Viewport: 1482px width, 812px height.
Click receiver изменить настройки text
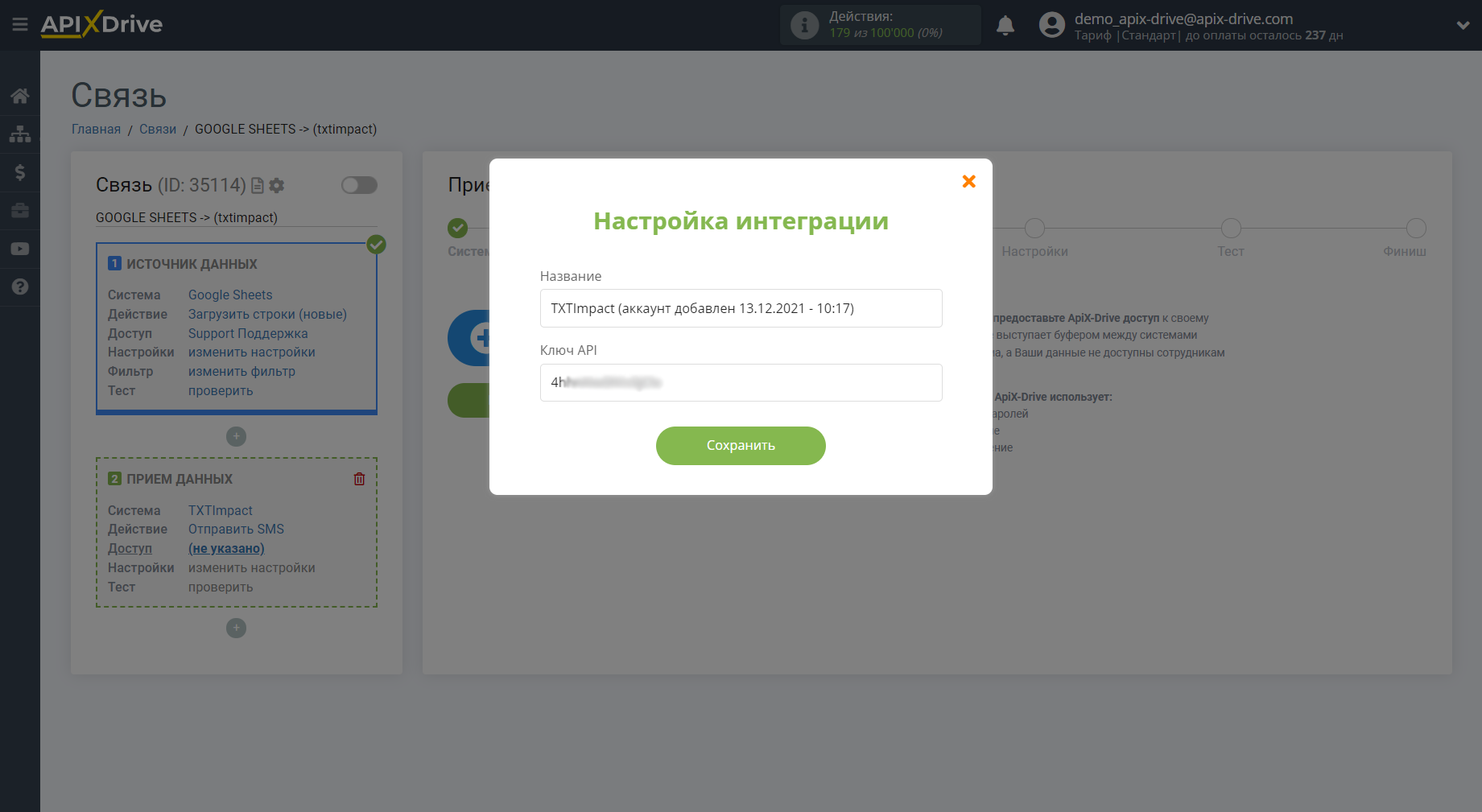coord(252,568)
